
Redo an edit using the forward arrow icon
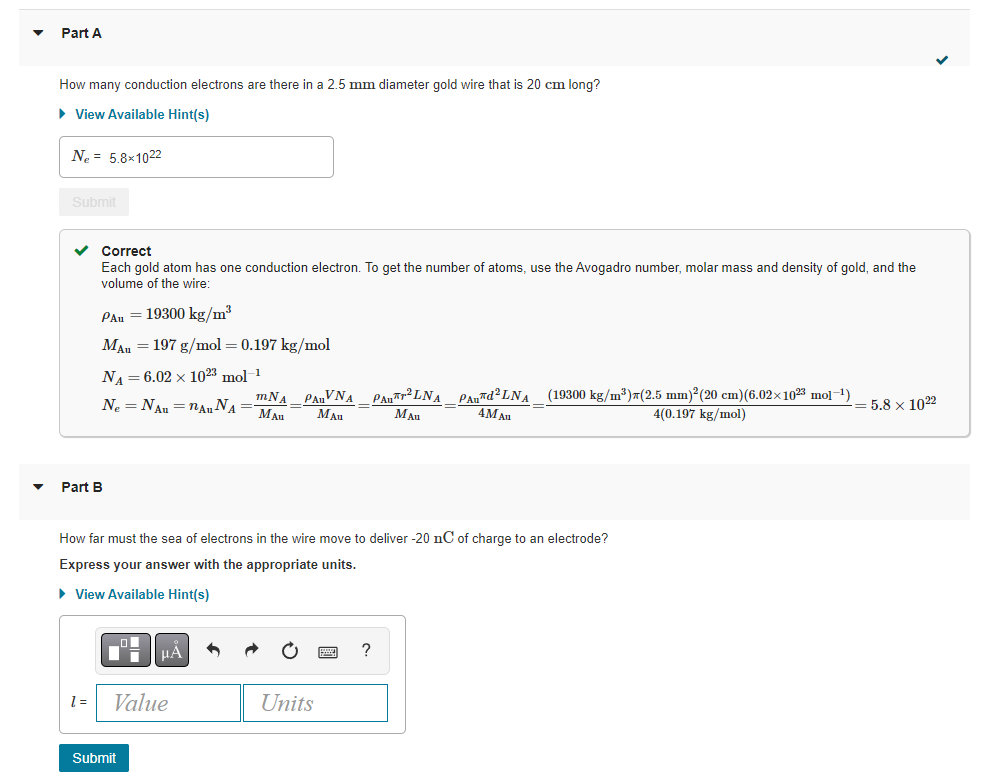point(251,650)
